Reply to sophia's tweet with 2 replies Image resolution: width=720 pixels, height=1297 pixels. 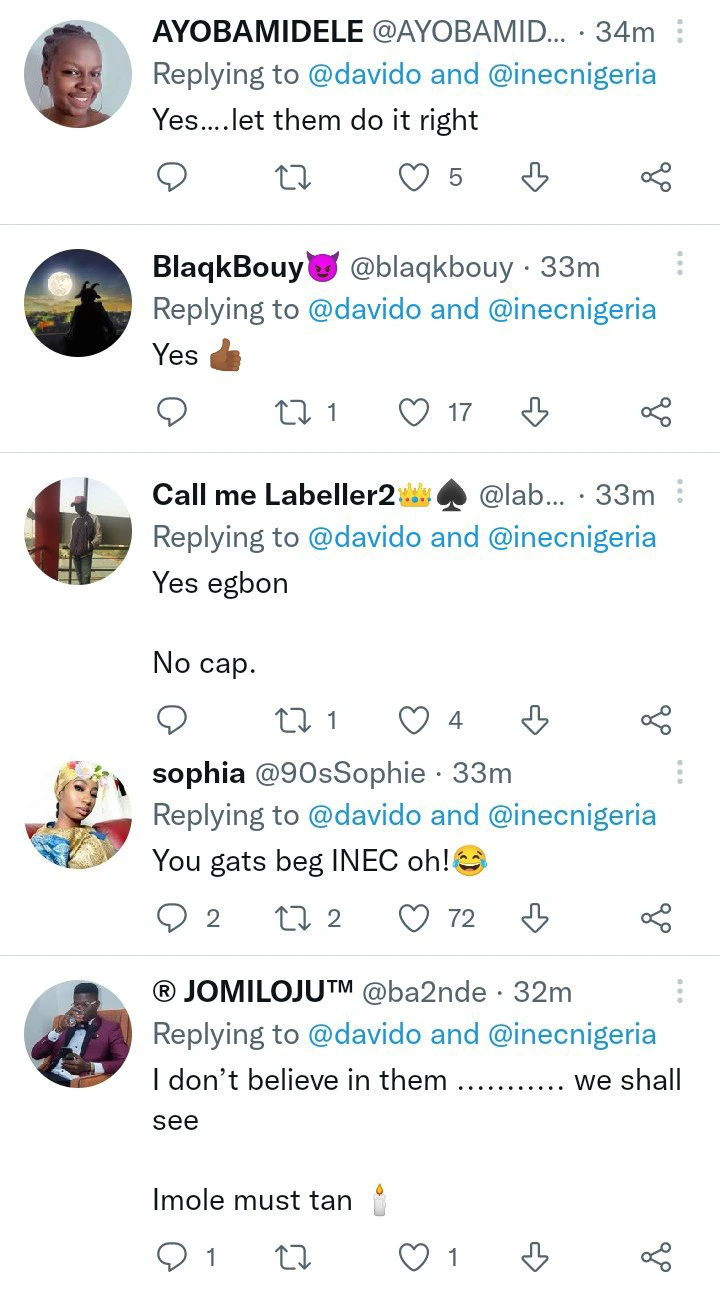point(173,918)
